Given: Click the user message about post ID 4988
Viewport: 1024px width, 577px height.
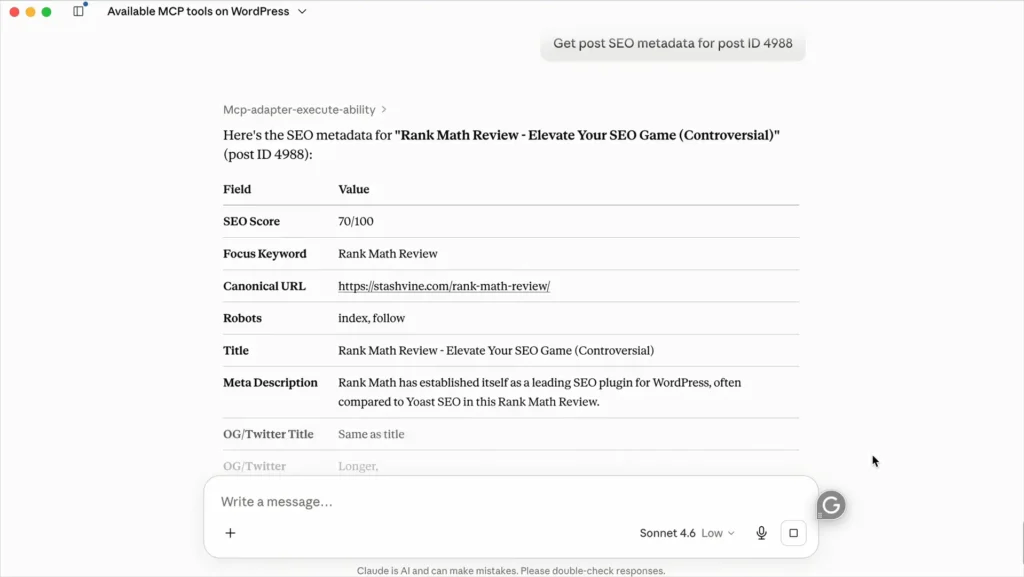Looking at the screenshot, I should pos(673,43).
